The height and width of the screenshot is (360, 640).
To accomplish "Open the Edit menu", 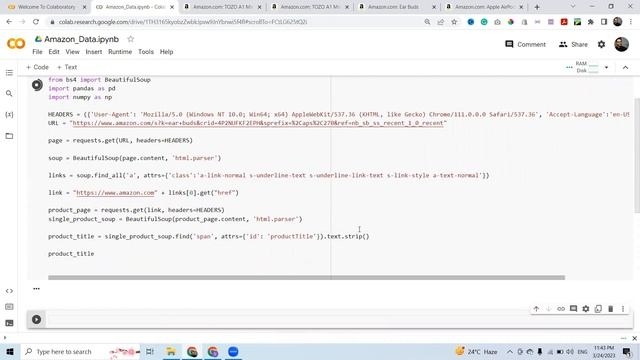I will 54,52.
